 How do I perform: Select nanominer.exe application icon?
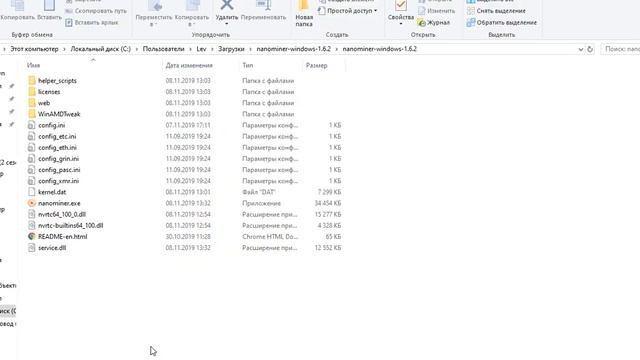31,203
